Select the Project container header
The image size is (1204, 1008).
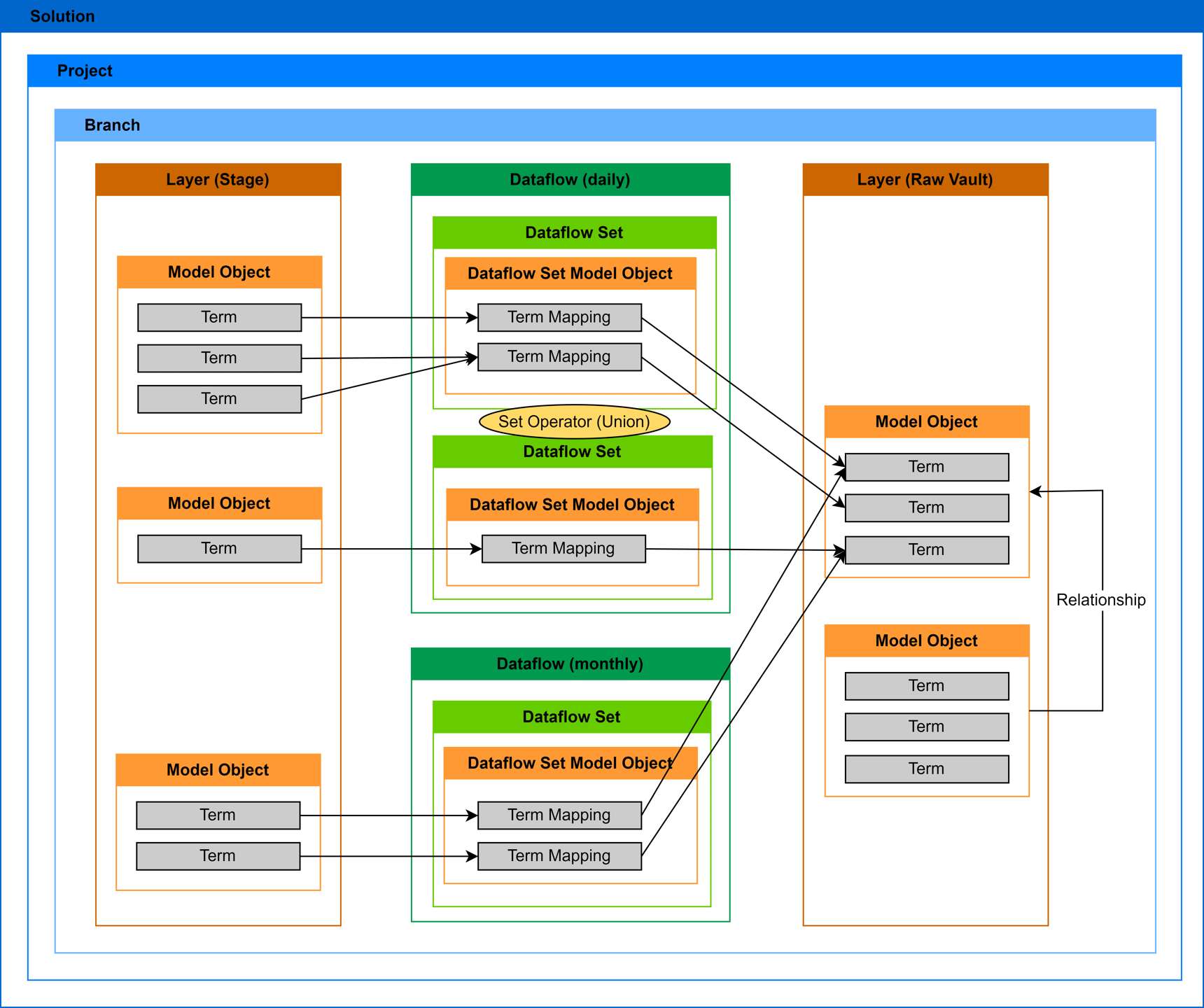[604, 71]
